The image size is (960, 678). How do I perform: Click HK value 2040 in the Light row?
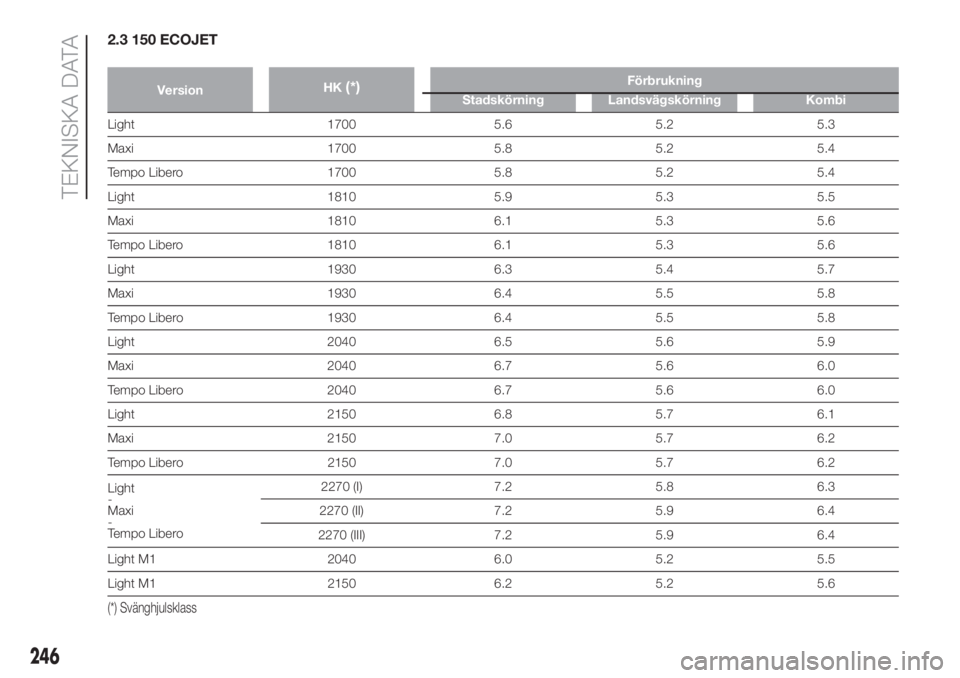pos(341,342)
